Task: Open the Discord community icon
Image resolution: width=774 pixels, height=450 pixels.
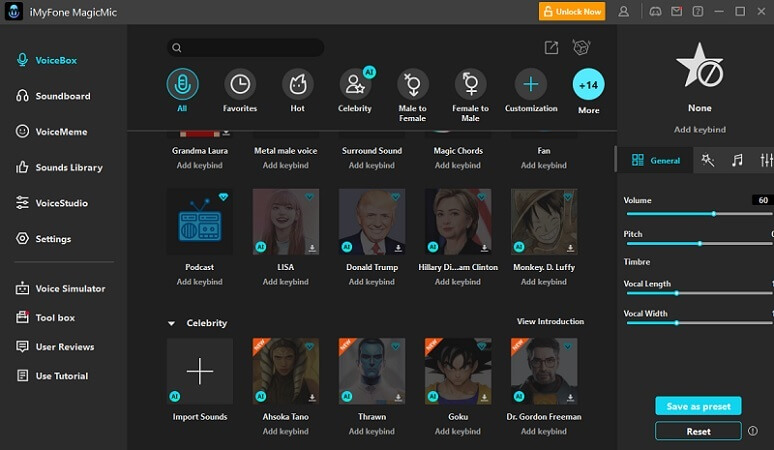Action: pos(655,11)
